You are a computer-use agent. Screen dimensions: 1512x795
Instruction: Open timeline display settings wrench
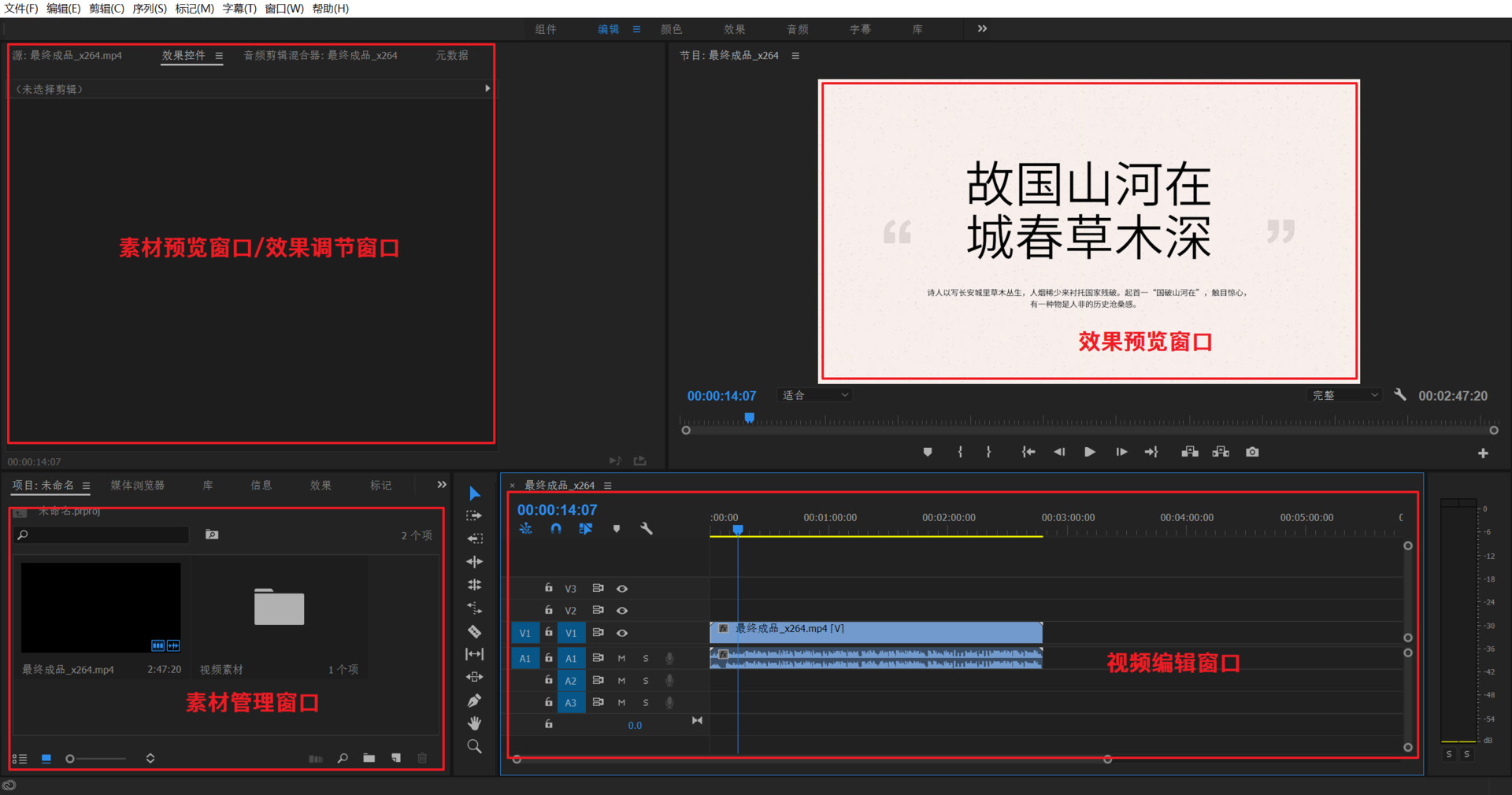(647, 529)
